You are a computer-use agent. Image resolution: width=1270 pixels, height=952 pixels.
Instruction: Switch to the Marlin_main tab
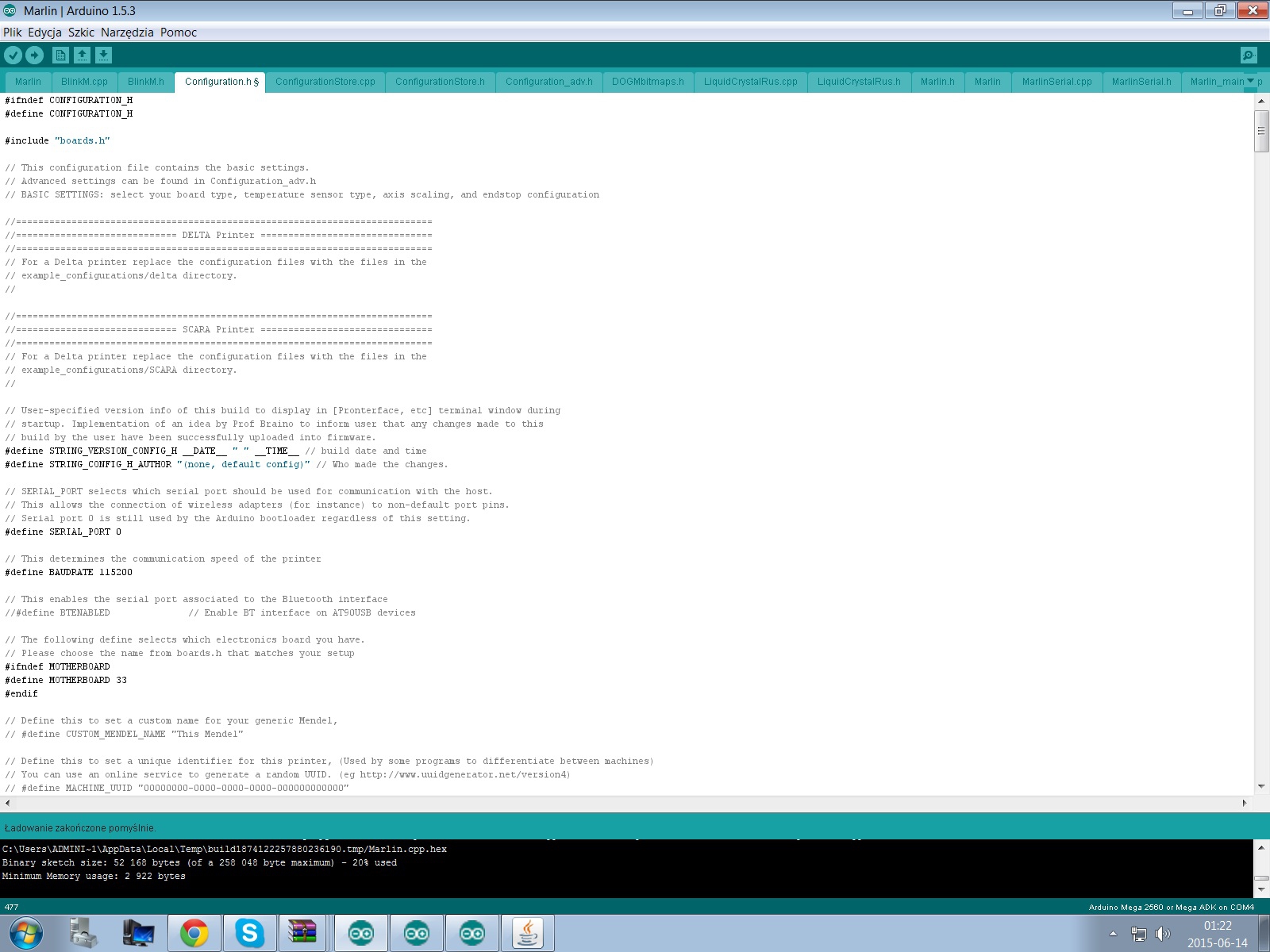[x=1217, y=82]
